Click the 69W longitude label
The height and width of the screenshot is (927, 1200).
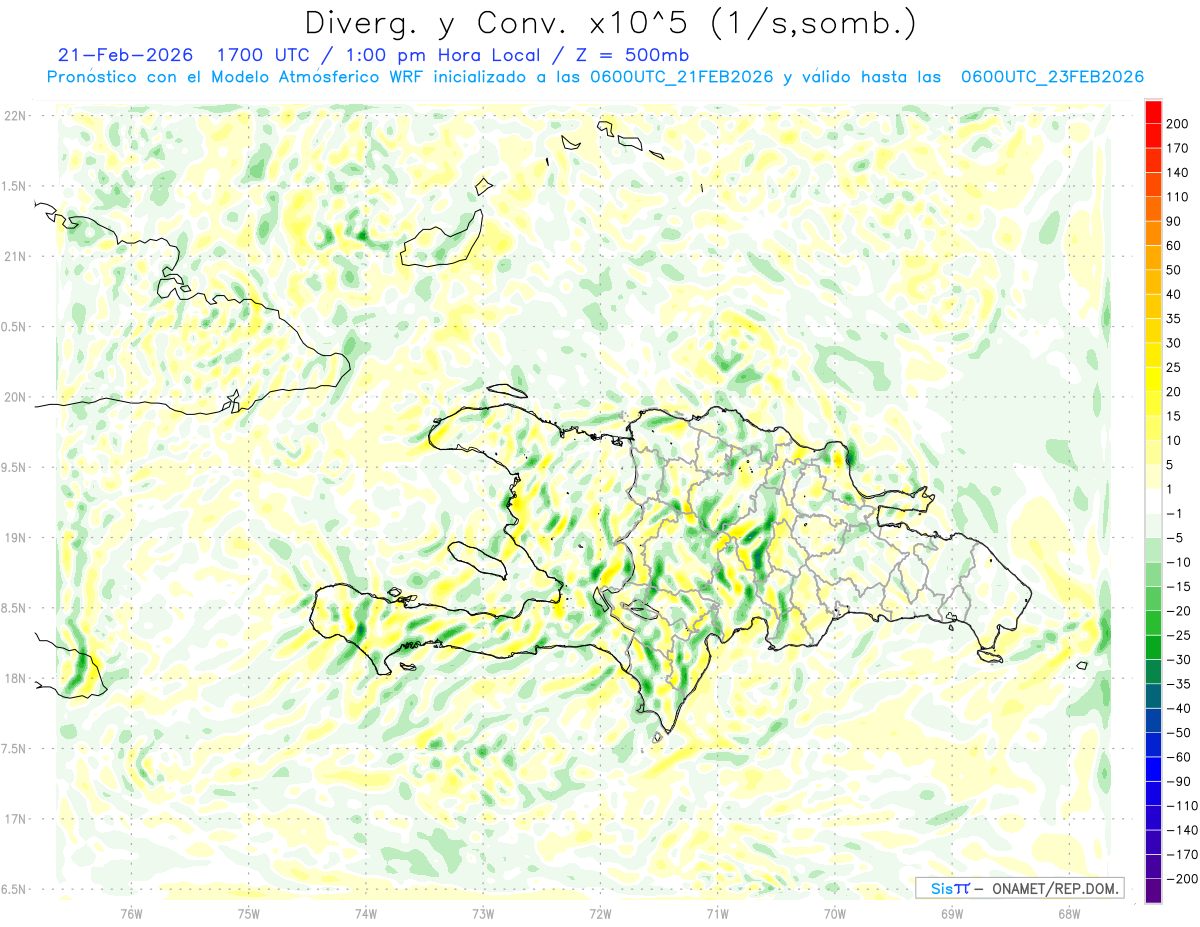pyautogui.click(x=951, y=914)
